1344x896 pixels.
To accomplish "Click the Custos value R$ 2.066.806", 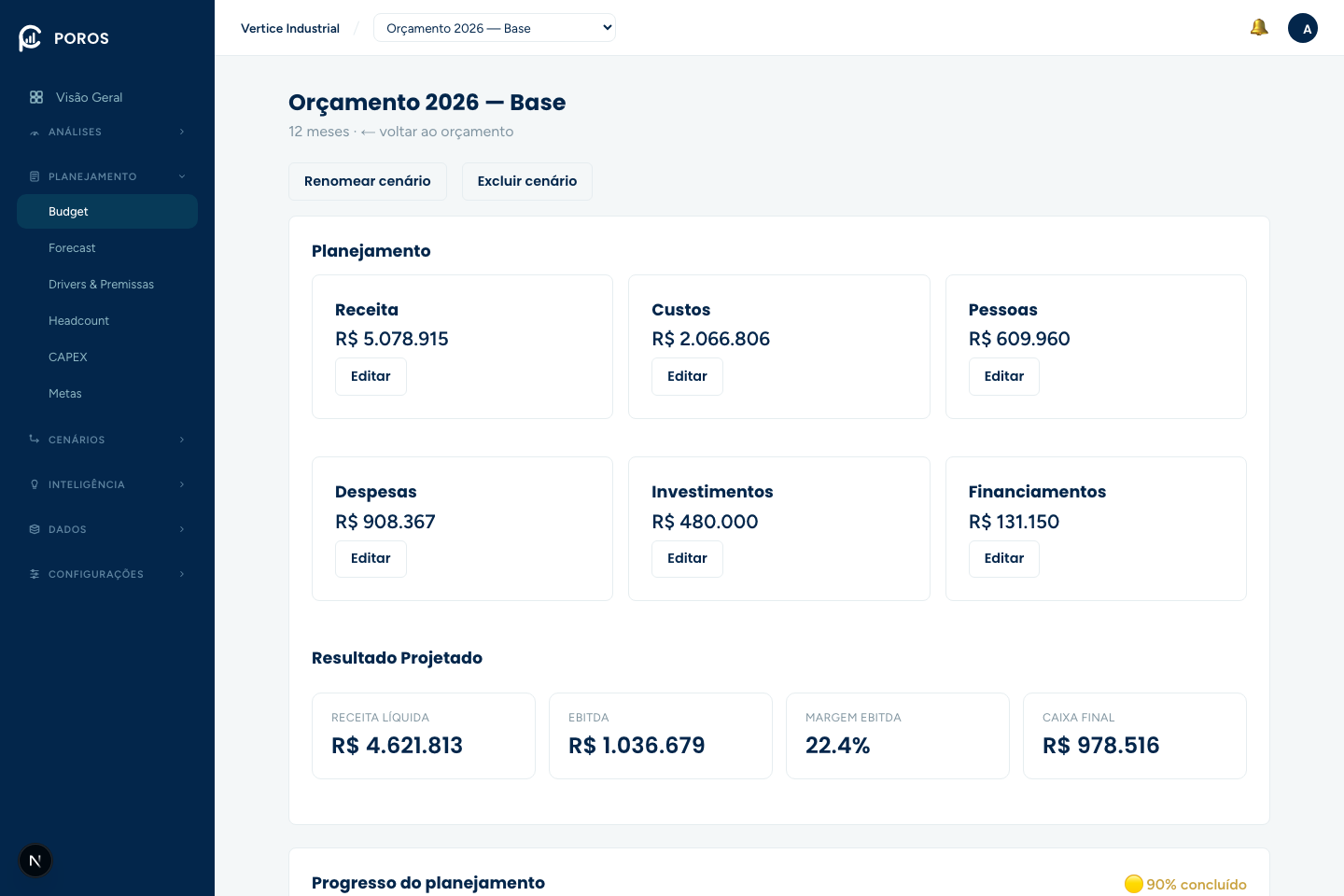I will [x=711, y=339].
